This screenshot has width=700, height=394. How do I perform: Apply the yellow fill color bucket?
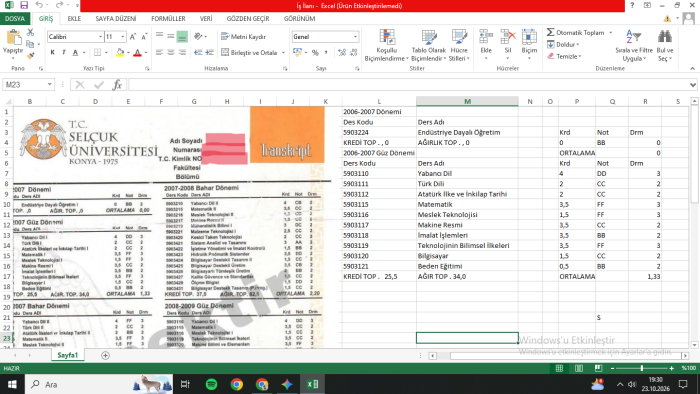(x=120, y=53)
